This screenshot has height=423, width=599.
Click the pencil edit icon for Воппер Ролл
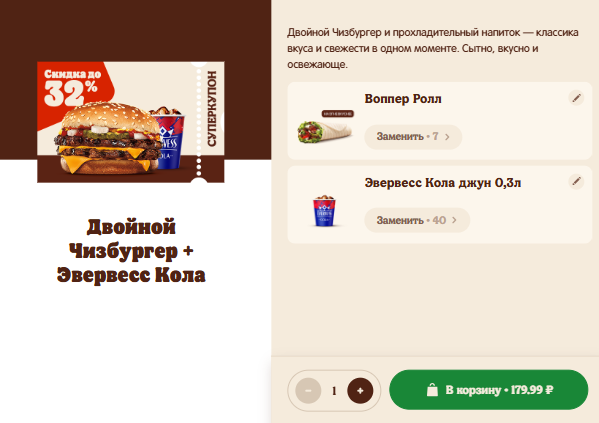(x=576, y=98)
